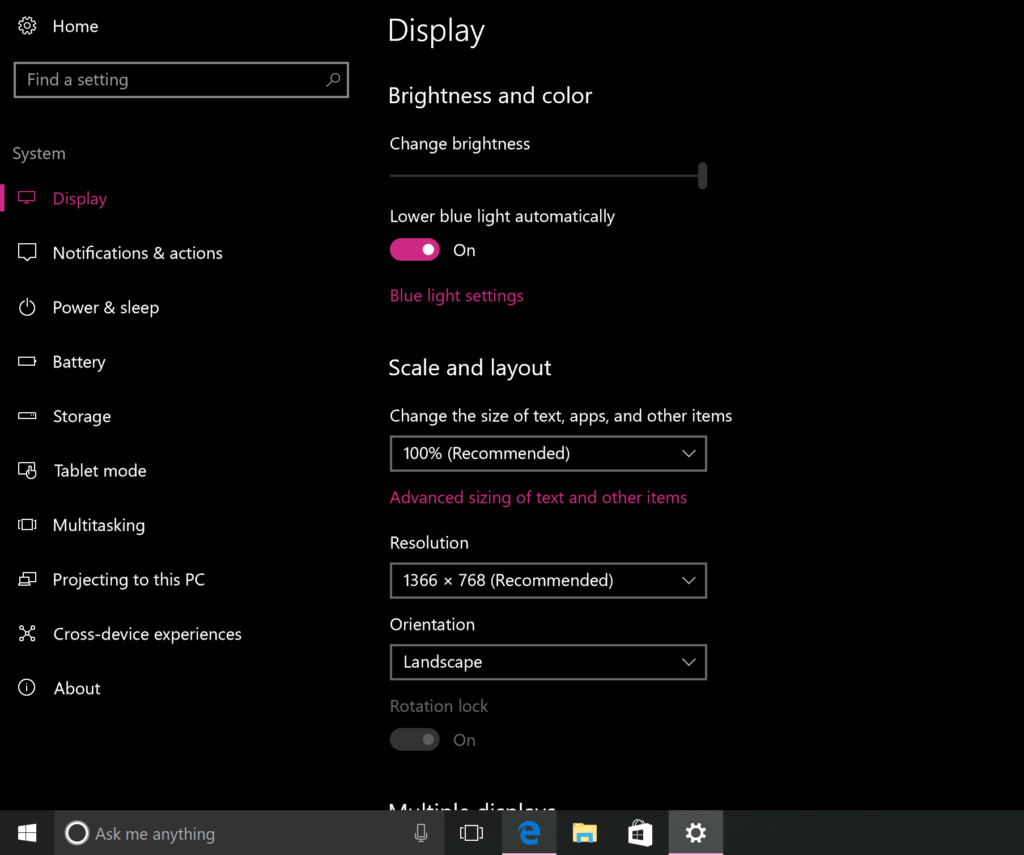Click the Notifications & actions speech bubble icon

(27, 253)
